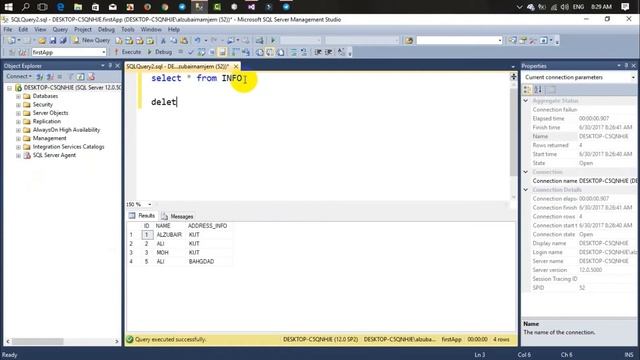Click the Paste icon in toolbar
The height and width of the screenshot is (360, 640).
point(184,40)
